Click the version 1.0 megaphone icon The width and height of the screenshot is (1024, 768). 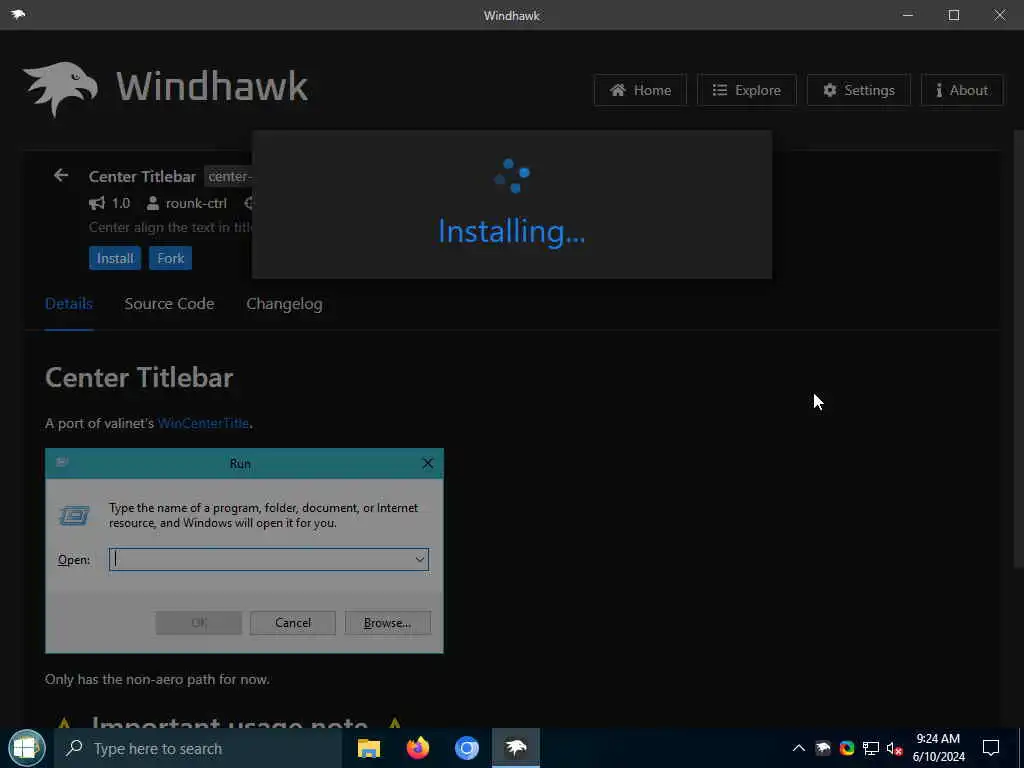pyautogui.click(x=97, y=203)
